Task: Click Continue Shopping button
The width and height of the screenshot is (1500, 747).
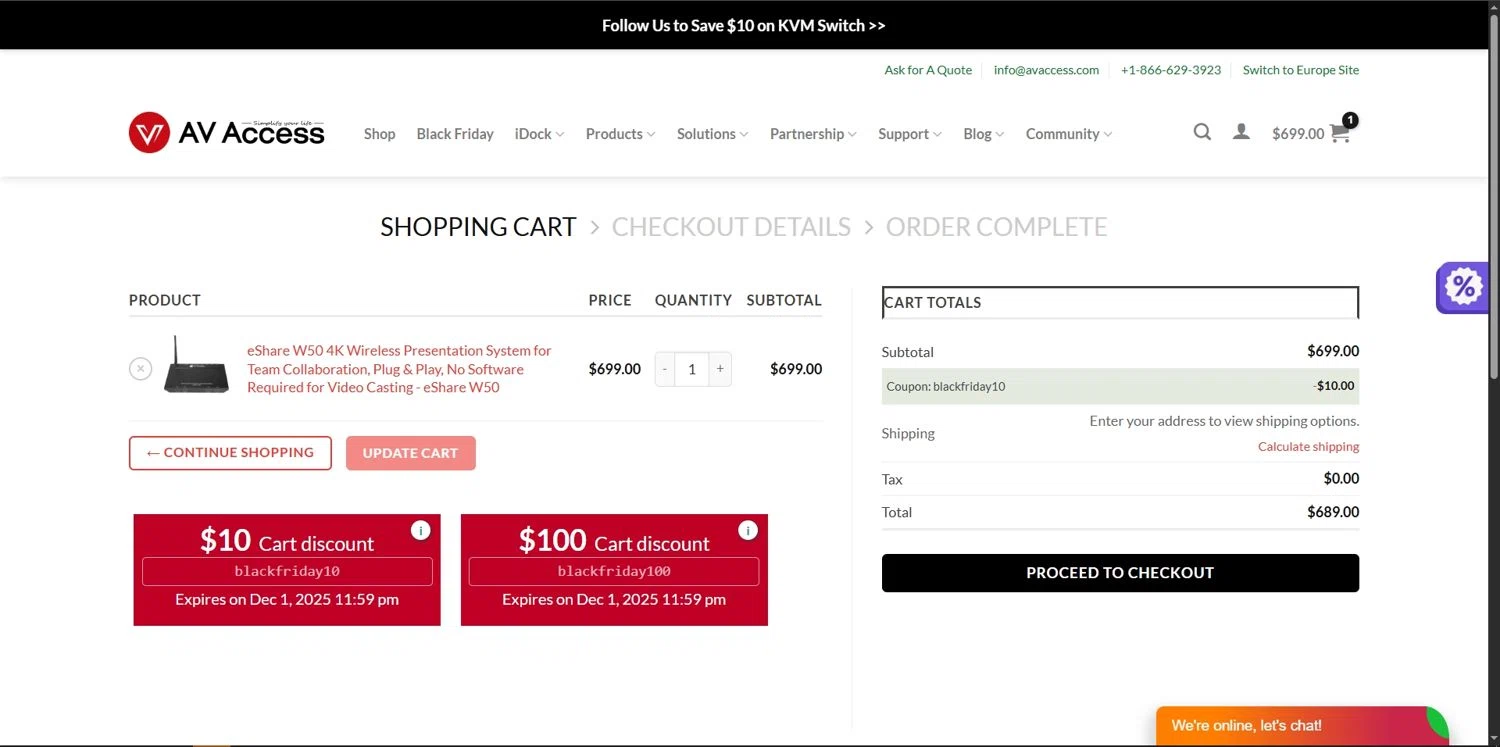Action: (x=230, y=453)
